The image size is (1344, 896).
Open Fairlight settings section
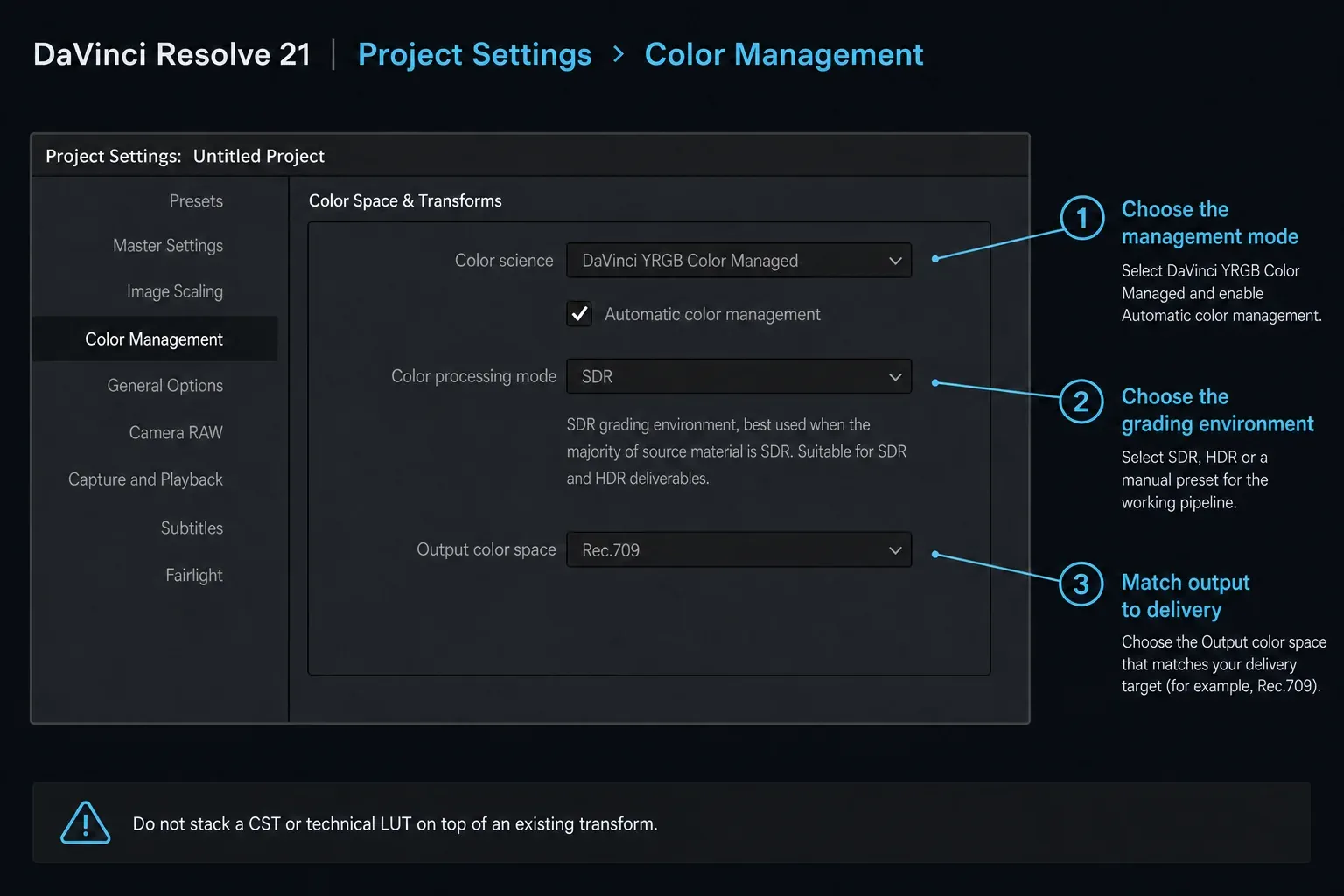194,575
